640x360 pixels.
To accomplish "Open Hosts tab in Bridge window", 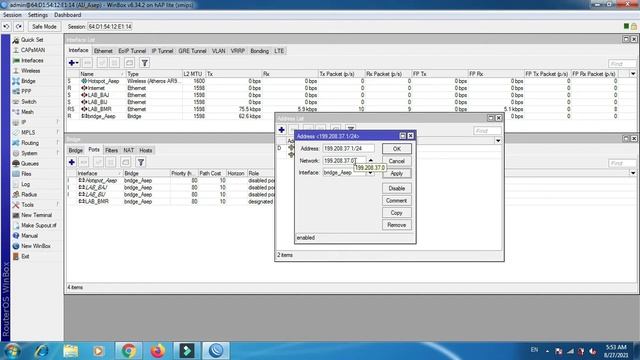I will coord(146,150).
